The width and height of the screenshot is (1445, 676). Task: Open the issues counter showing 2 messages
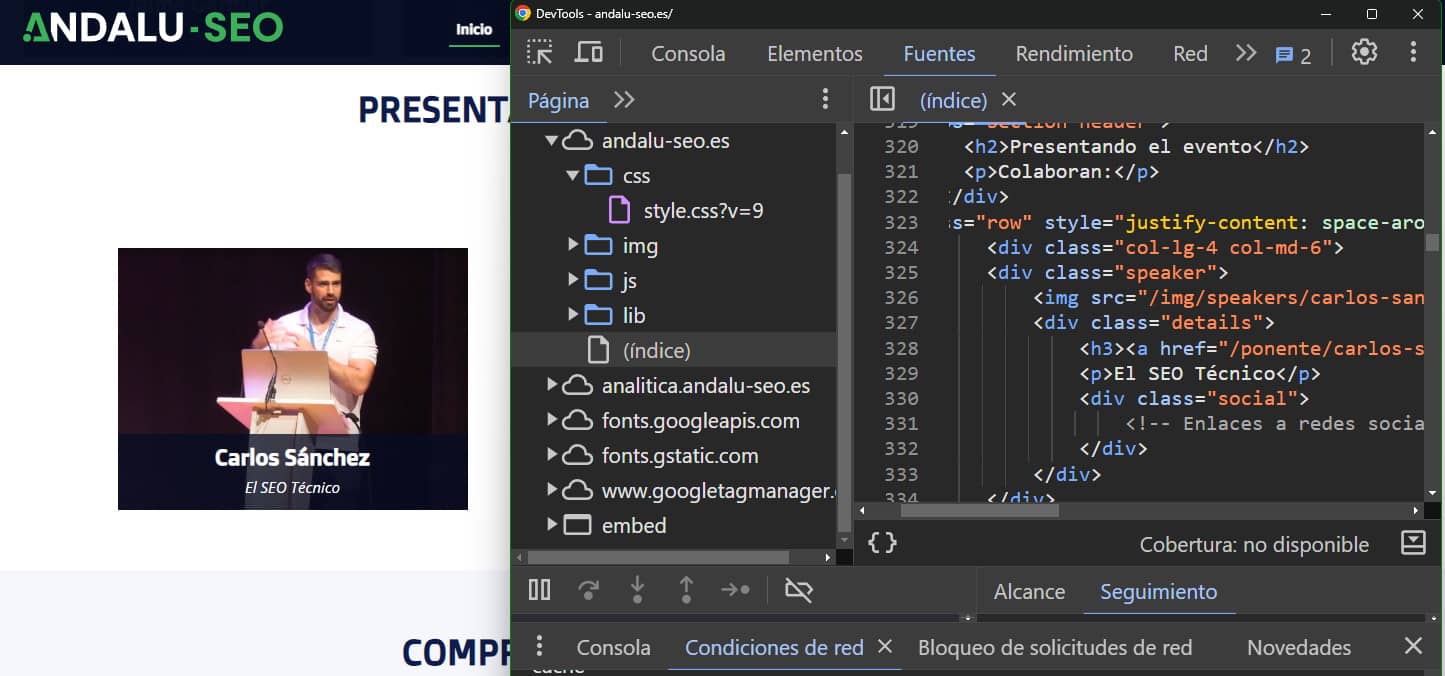tap(1293, 55)
